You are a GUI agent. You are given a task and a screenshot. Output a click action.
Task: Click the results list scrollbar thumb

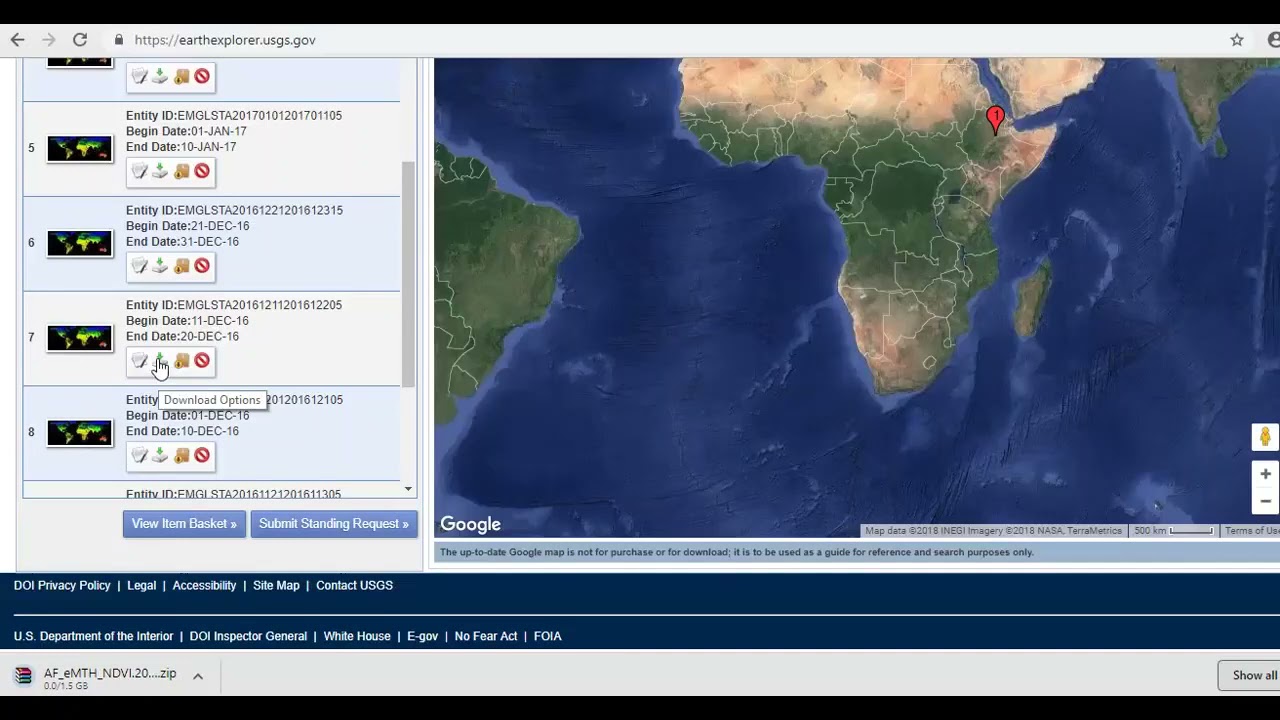point(408,273)
